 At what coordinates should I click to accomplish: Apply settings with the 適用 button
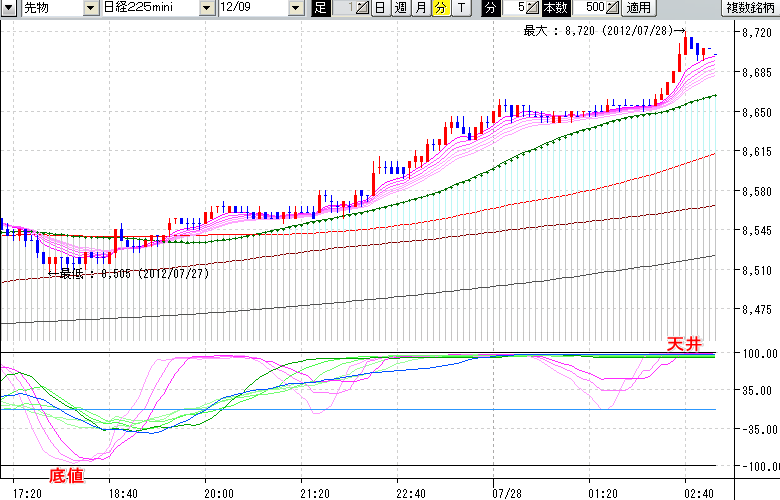(638, 7)
